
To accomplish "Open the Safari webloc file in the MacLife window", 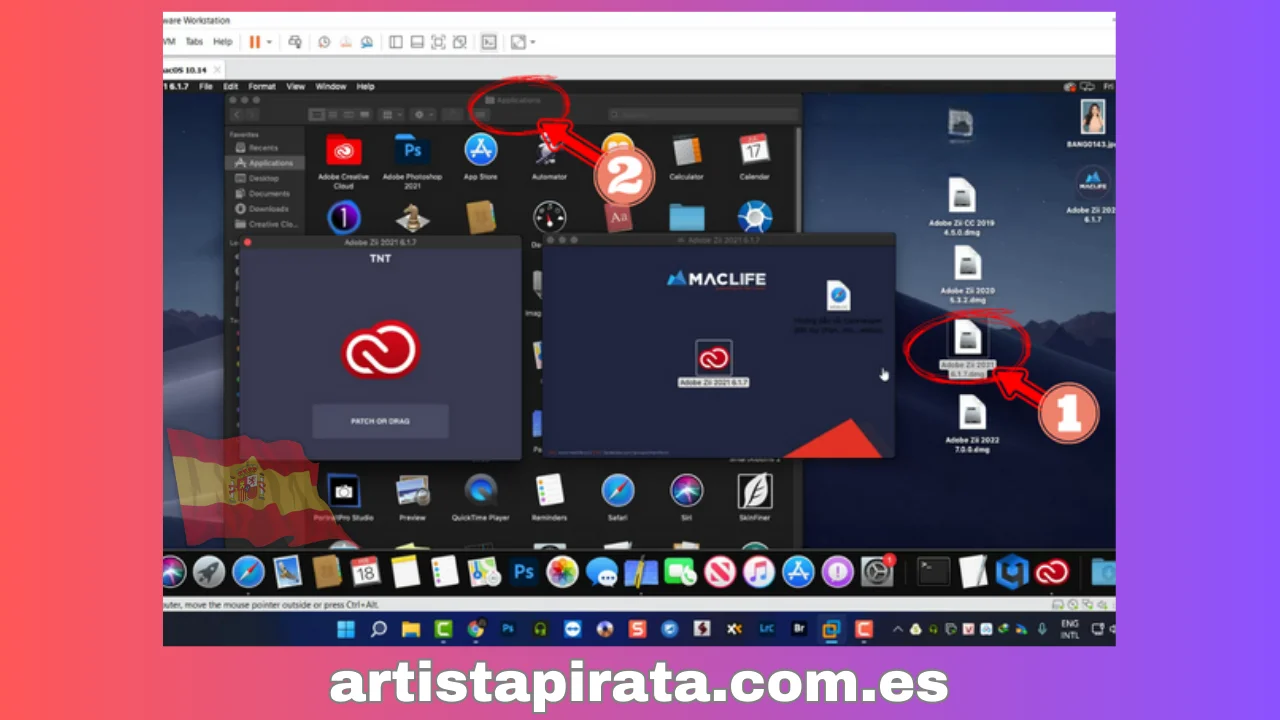I will [x=838, y=296].
